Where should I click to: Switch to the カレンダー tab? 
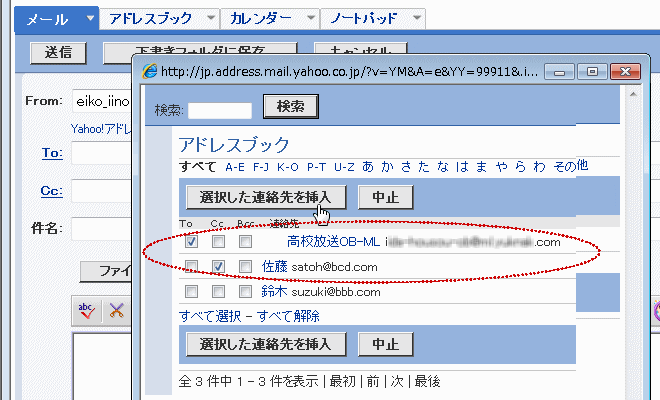[x=260, y=19]
